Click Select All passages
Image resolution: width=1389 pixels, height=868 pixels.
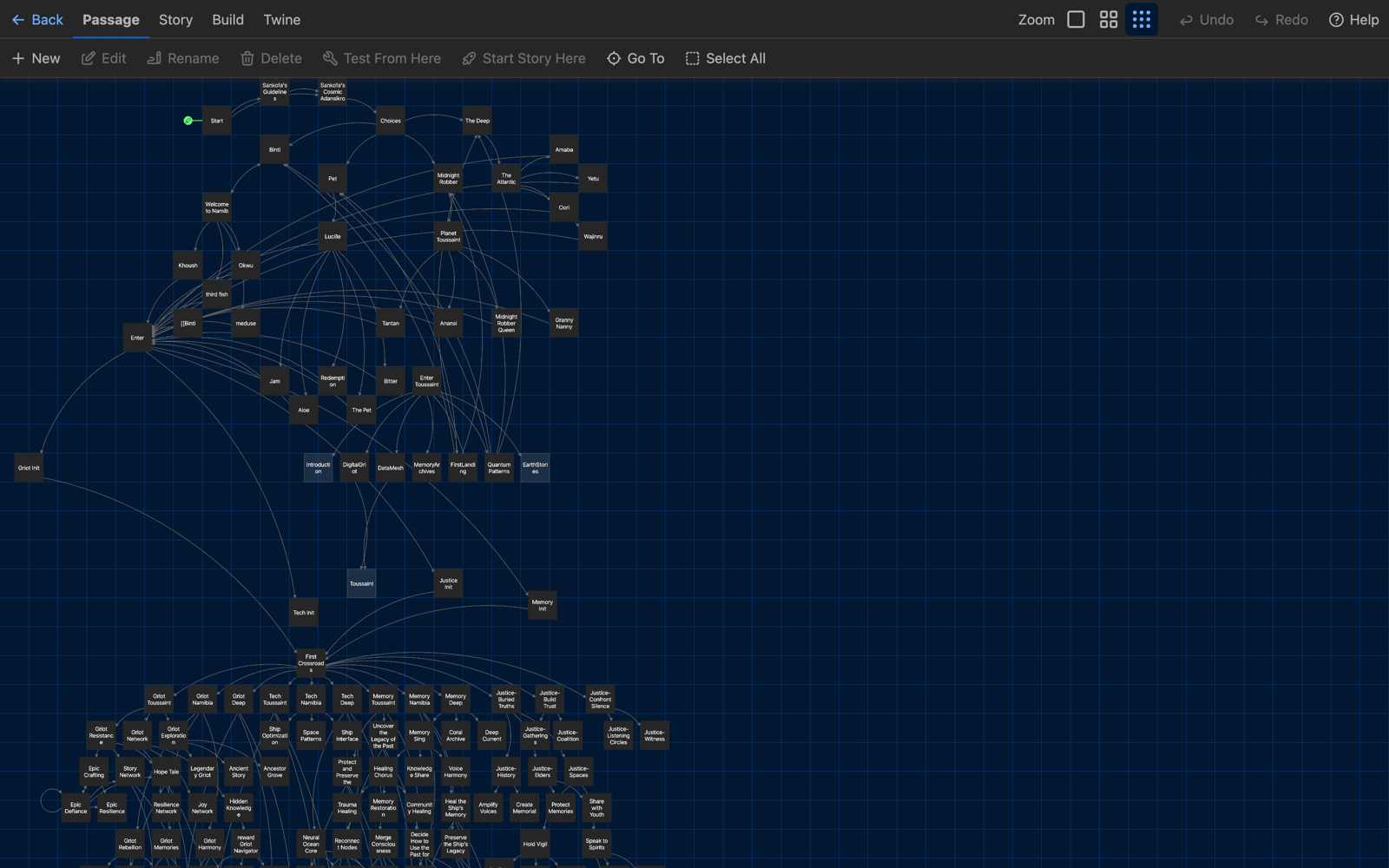726,58
